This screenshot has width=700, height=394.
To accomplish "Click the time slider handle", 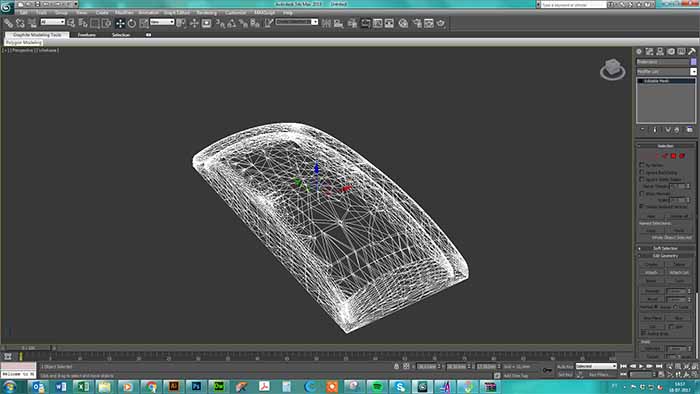I will point(29,348).
